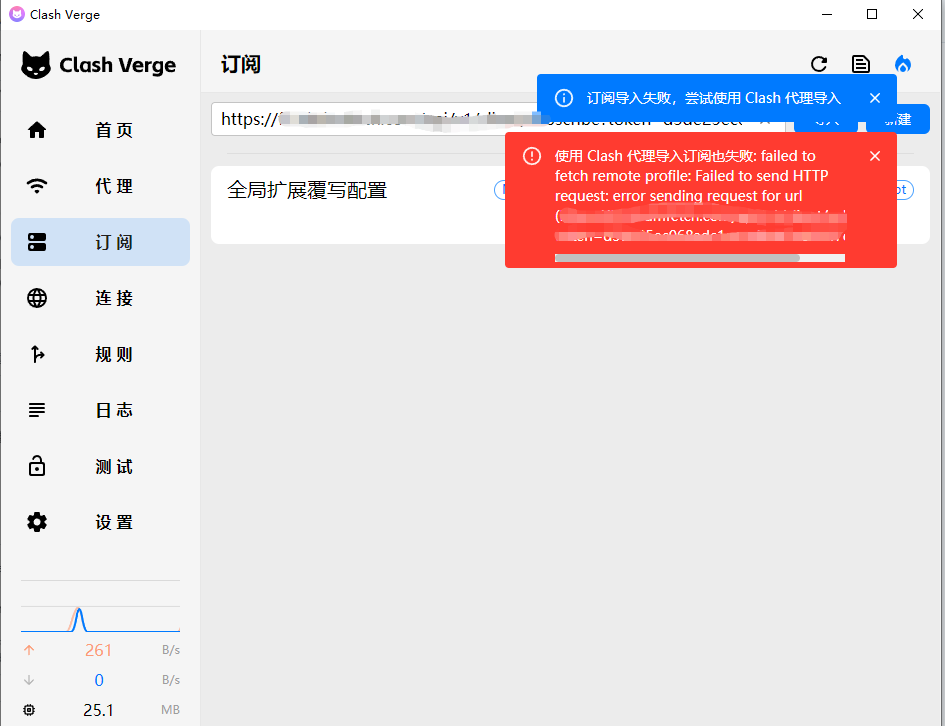Click the globe connections icon

click(x=37, y=298)
